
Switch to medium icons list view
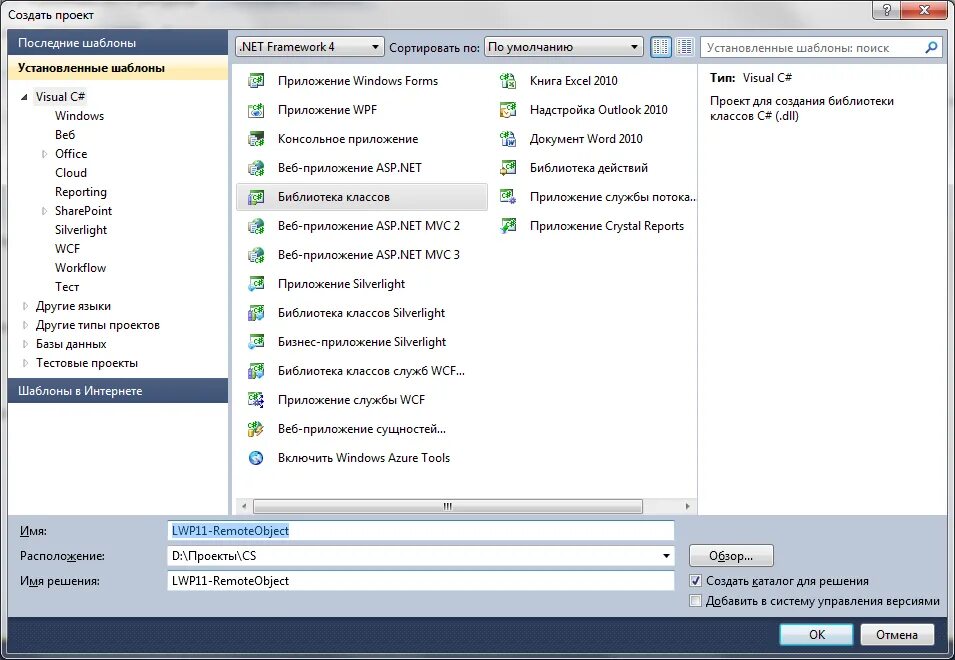(x=685, y=47)
